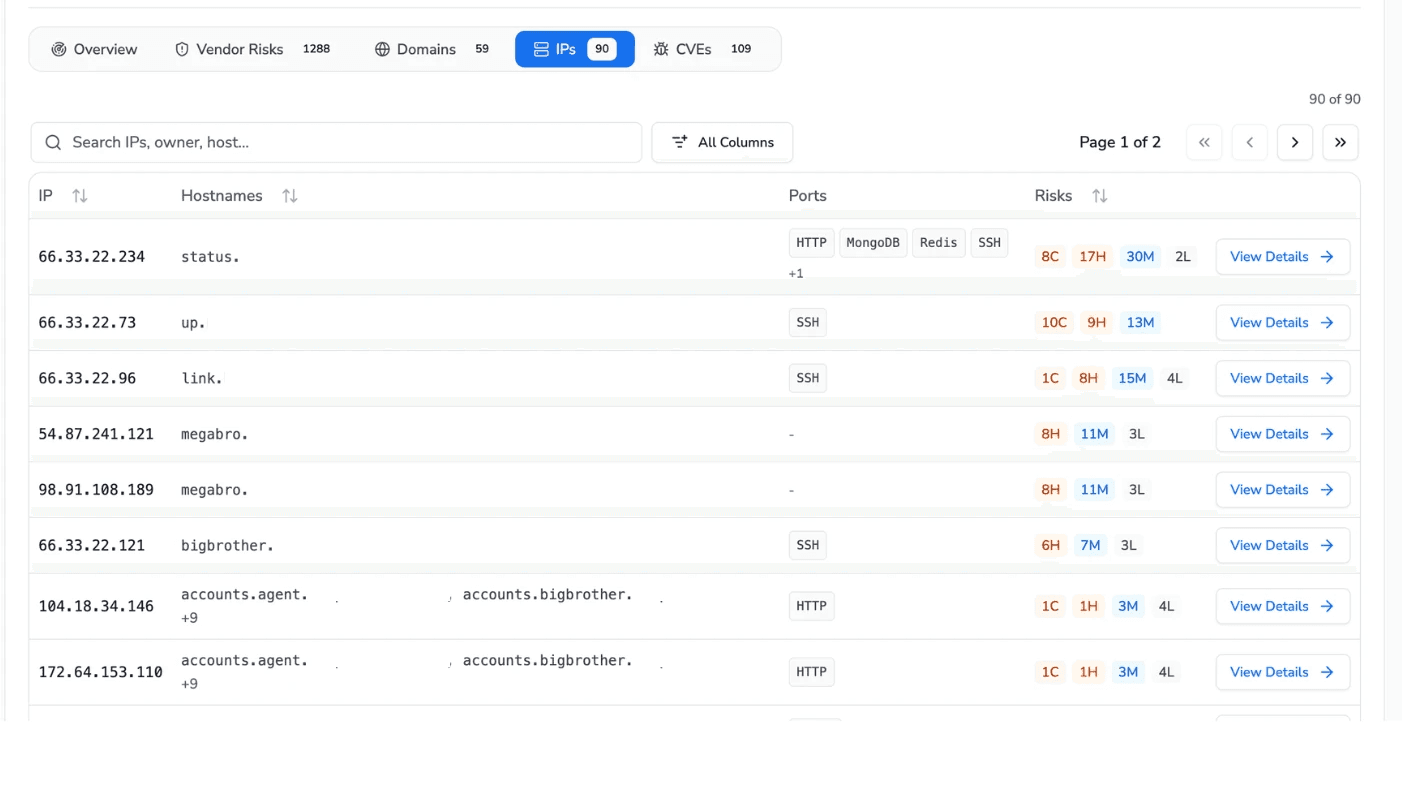Click SSH tag in 66.33.22.234 row
1402x804 pixels.
989,243
